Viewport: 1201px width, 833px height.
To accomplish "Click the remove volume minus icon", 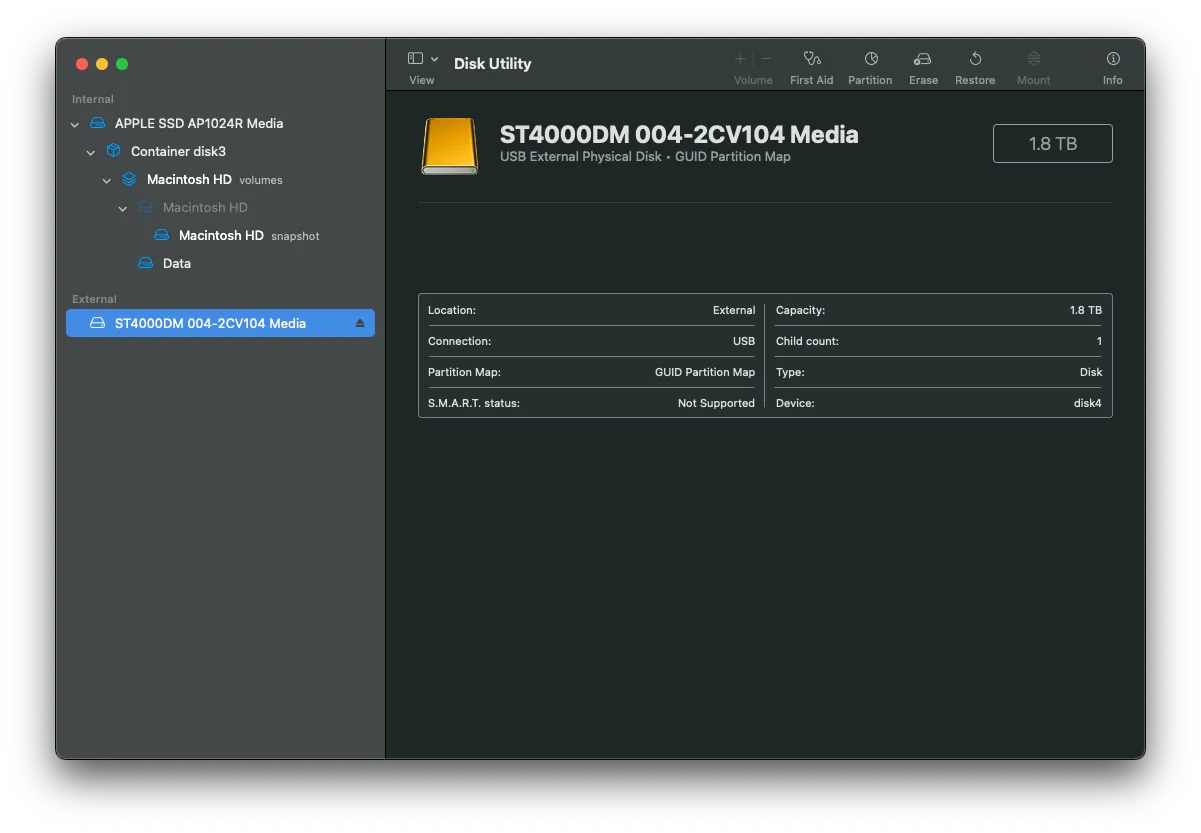I will (766, 59).
